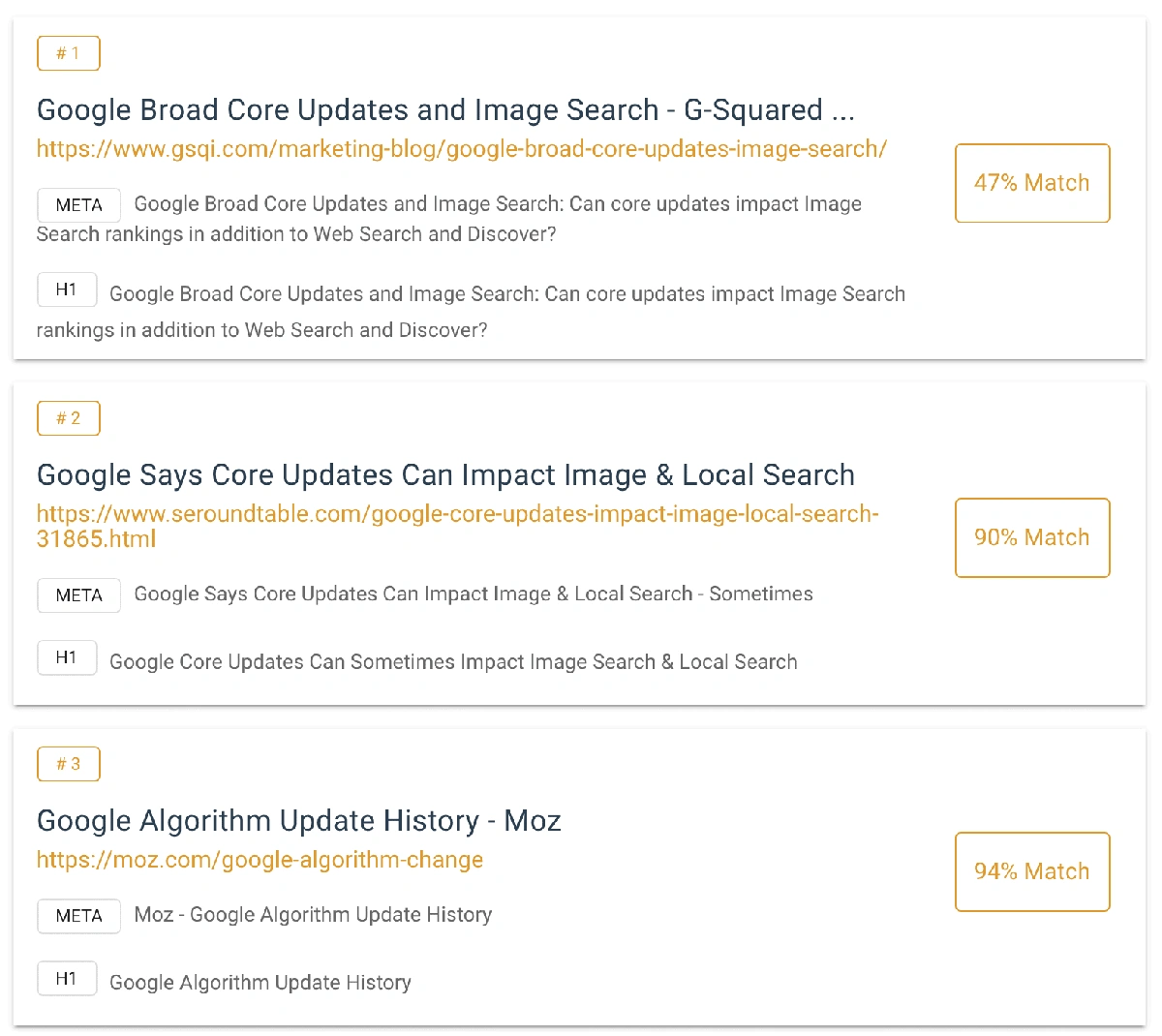Select the 94% Match badge
This screenshot has width=1162, height=1036.
tap(1031, 871)
